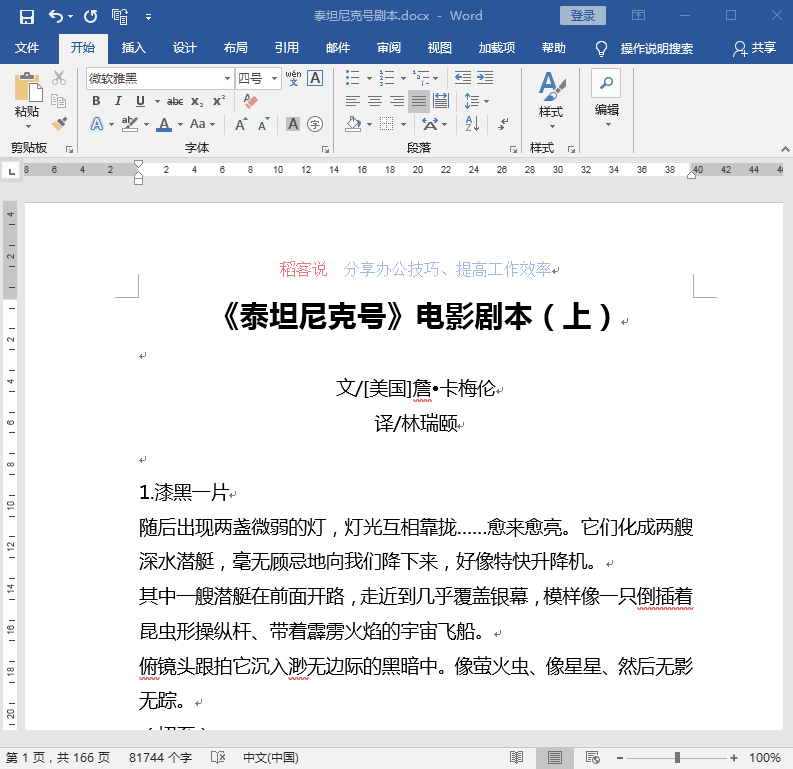This screenshot has width=793, height=769.
Task: Click the 共享 (Share) button
Action: point(755,48)
